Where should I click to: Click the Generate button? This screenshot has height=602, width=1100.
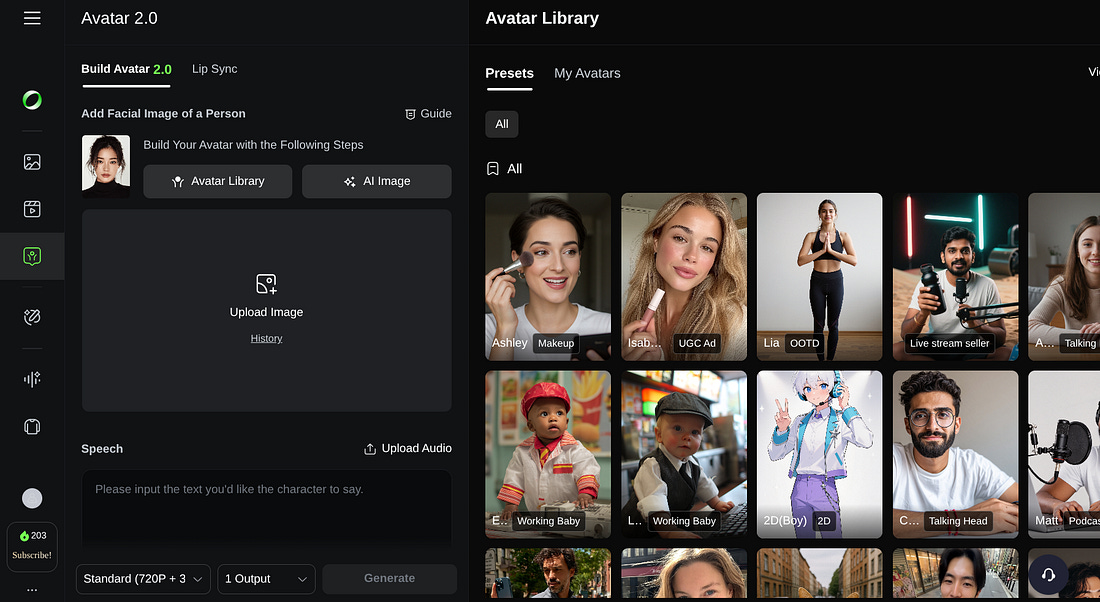tap(389, 579)
